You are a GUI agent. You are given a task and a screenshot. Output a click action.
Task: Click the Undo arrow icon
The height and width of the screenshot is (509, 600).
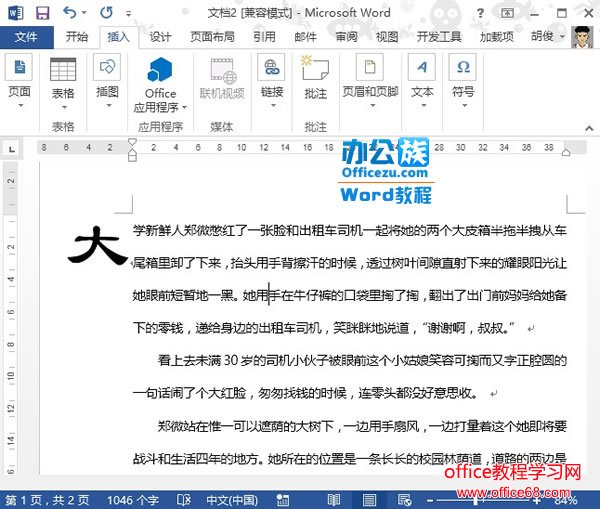70,13
